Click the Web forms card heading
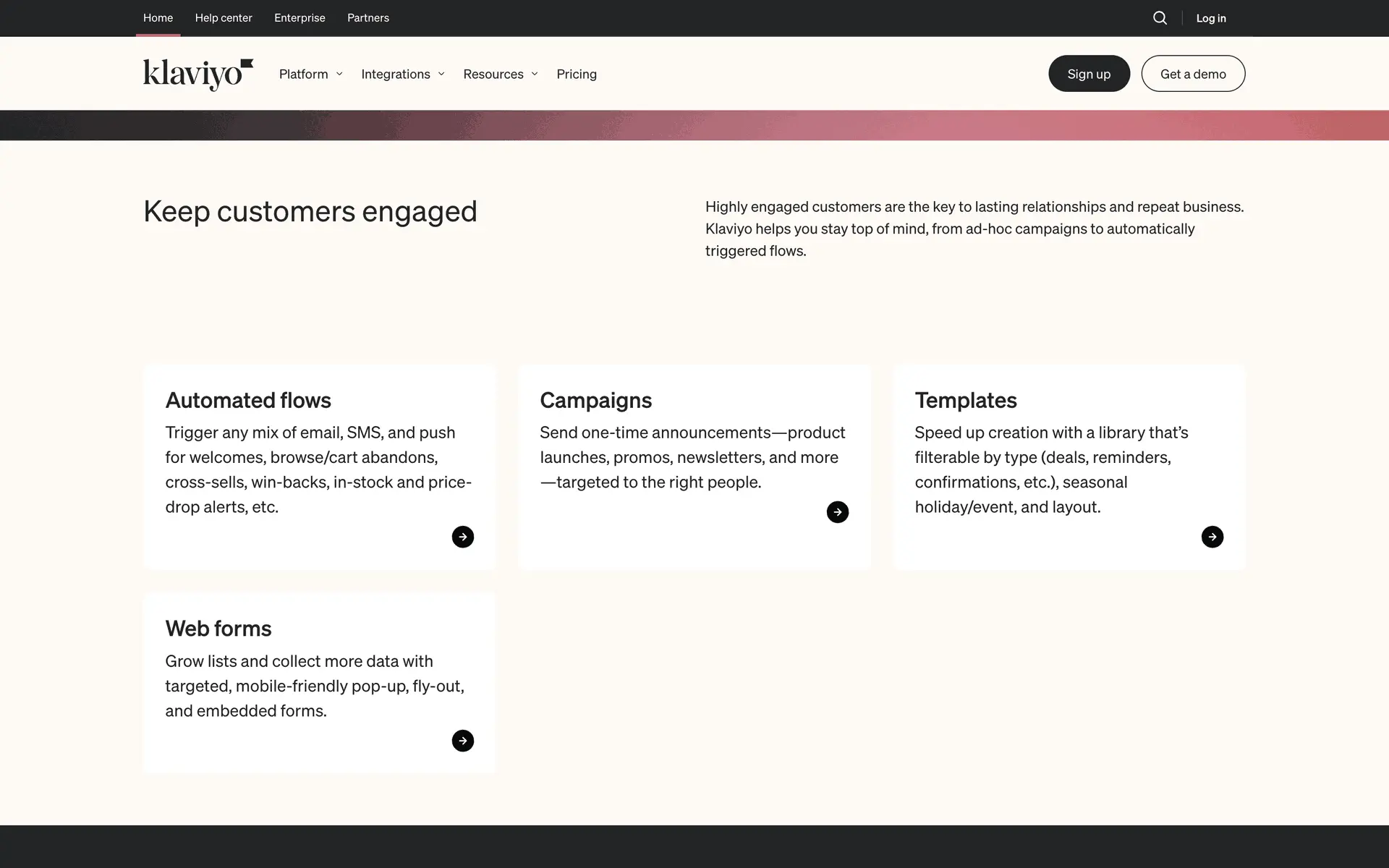Viewport: 1389px width, 868px height. tap(218, 629)
